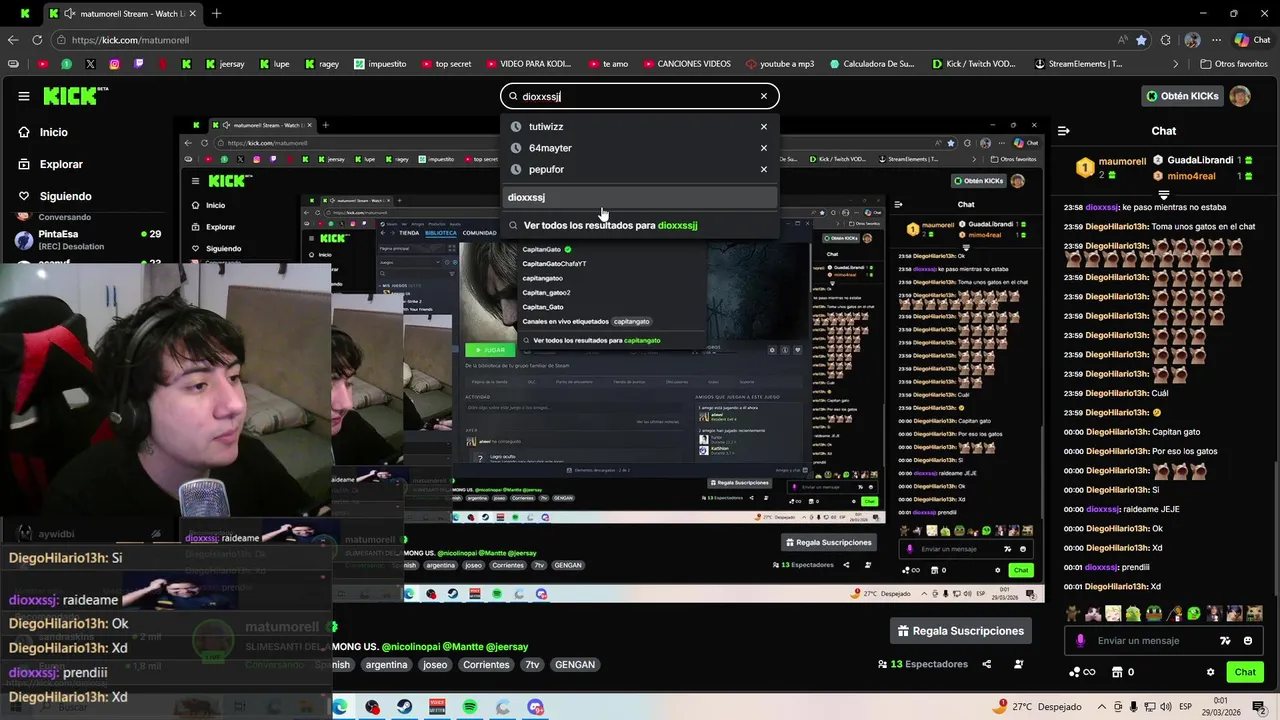Open the Instagram bookmark icon

click(115, 64)
